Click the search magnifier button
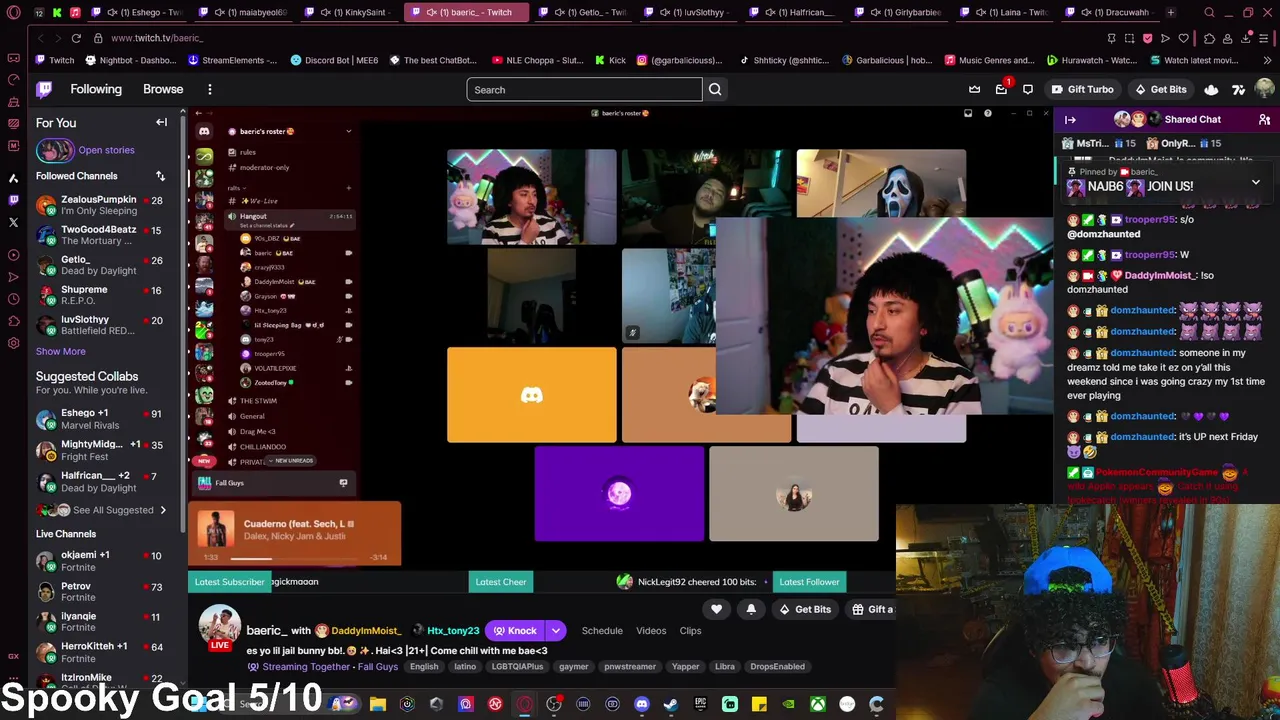The height and width of the screenshot is (720, 1280). click(x=715, y=89)
